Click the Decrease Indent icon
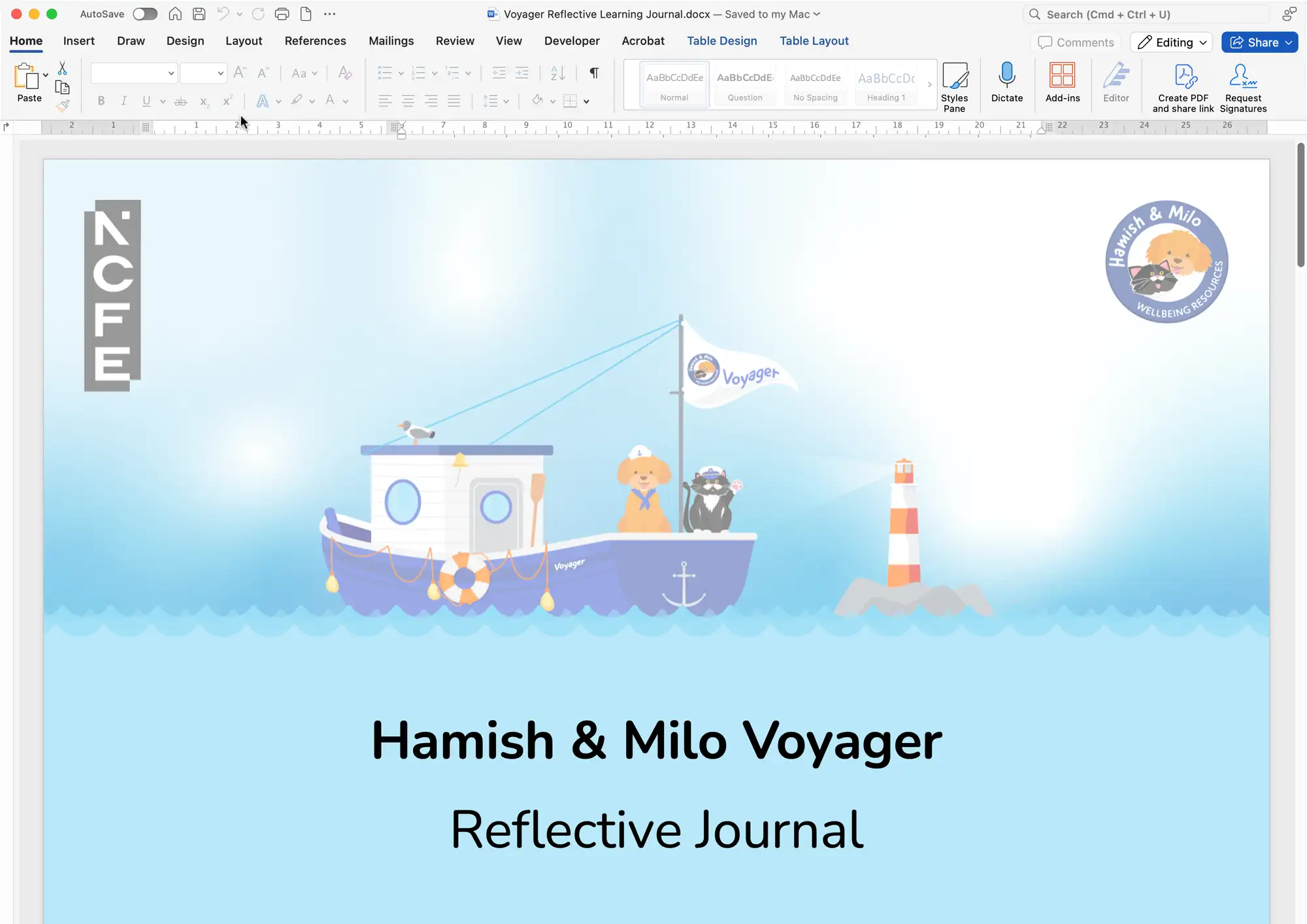 (x=499, y=73)
